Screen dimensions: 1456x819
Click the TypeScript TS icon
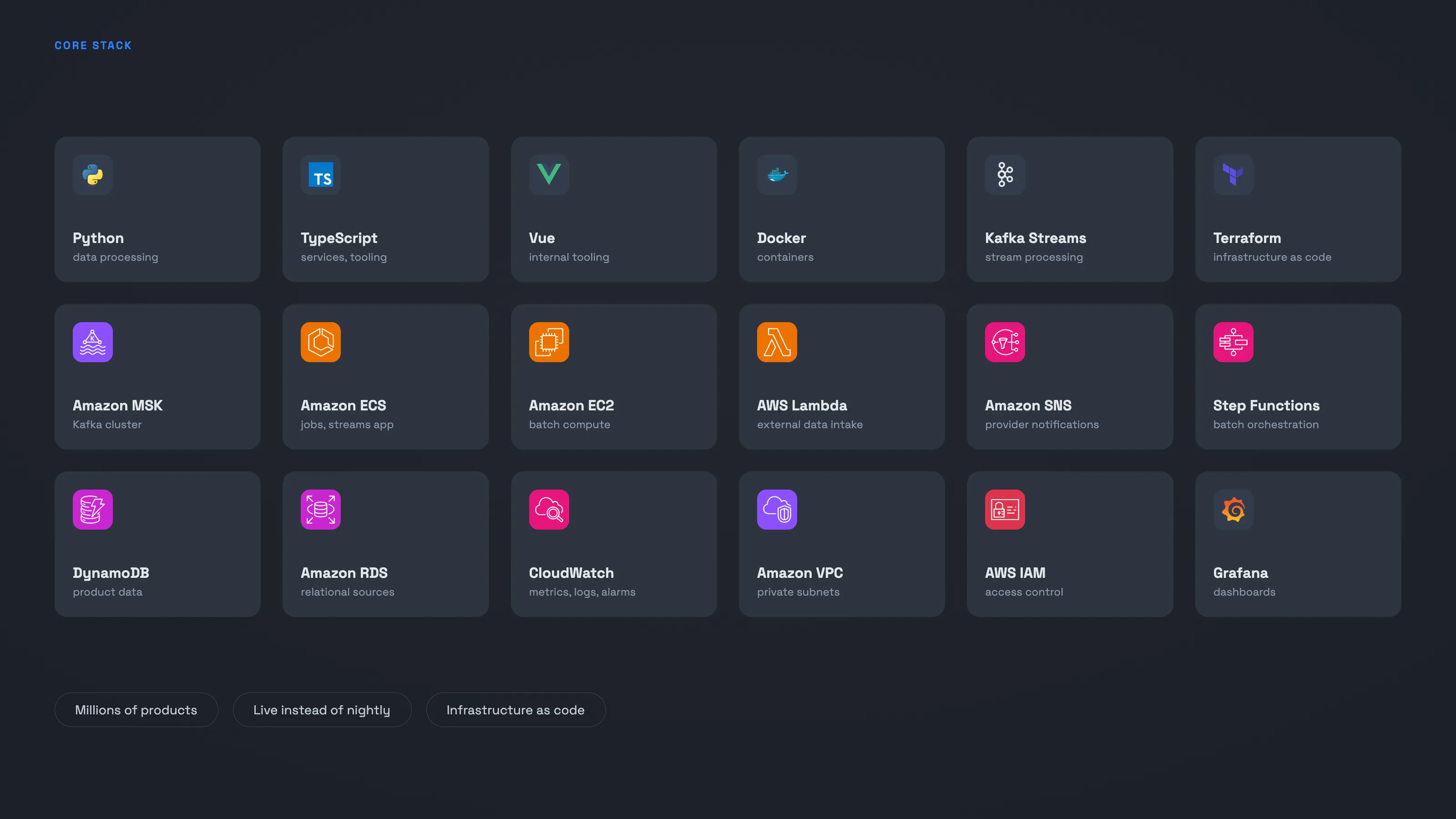pyautogui.click(x=320, y=175)
